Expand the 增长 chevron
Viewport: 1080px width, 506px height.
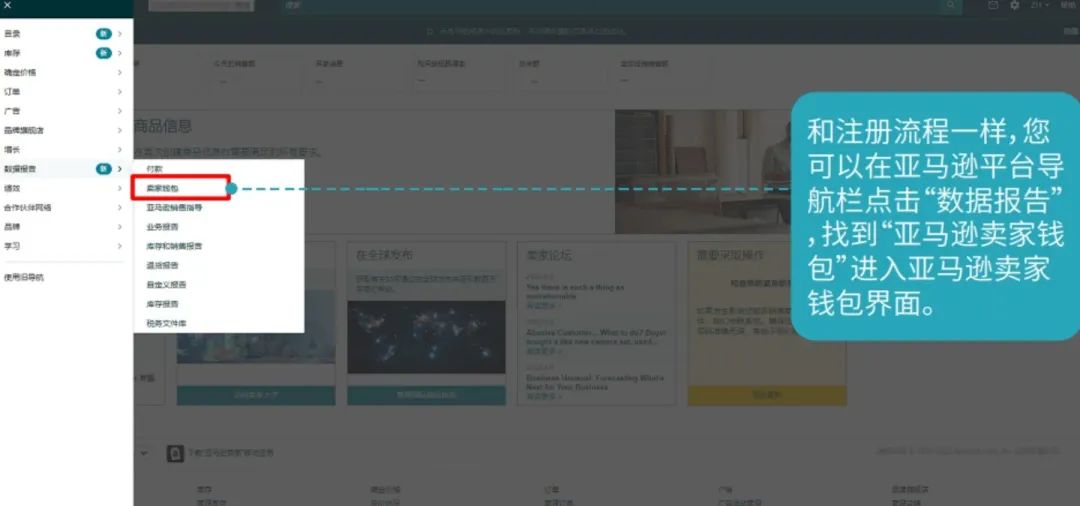coord(119,149)
